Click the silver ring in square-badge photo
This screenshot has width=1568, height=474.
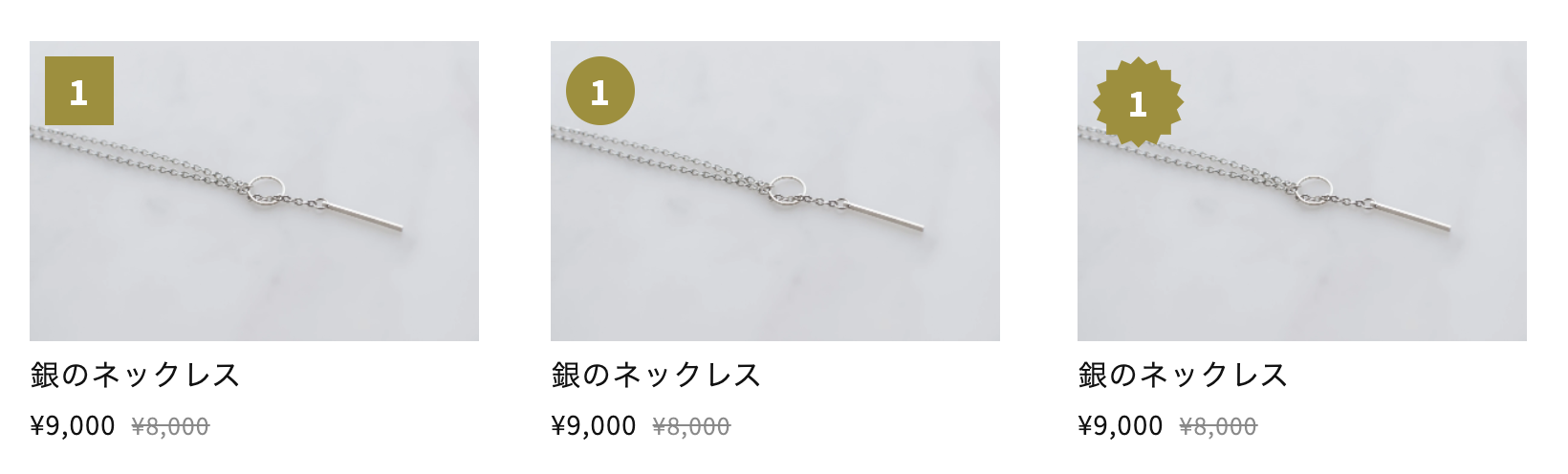[266, 190]
